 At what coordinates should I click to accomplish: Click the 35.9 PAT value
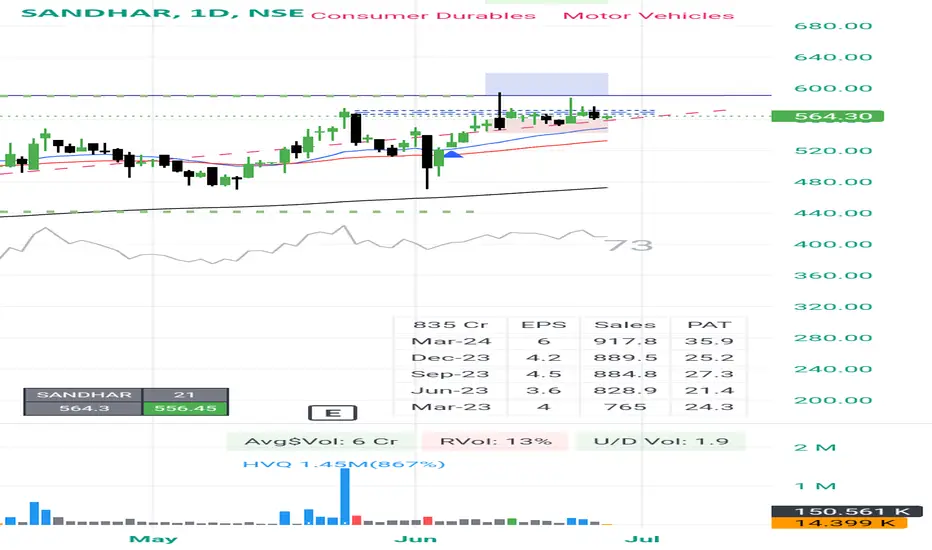pyautogui.click(x=709, y=341)
